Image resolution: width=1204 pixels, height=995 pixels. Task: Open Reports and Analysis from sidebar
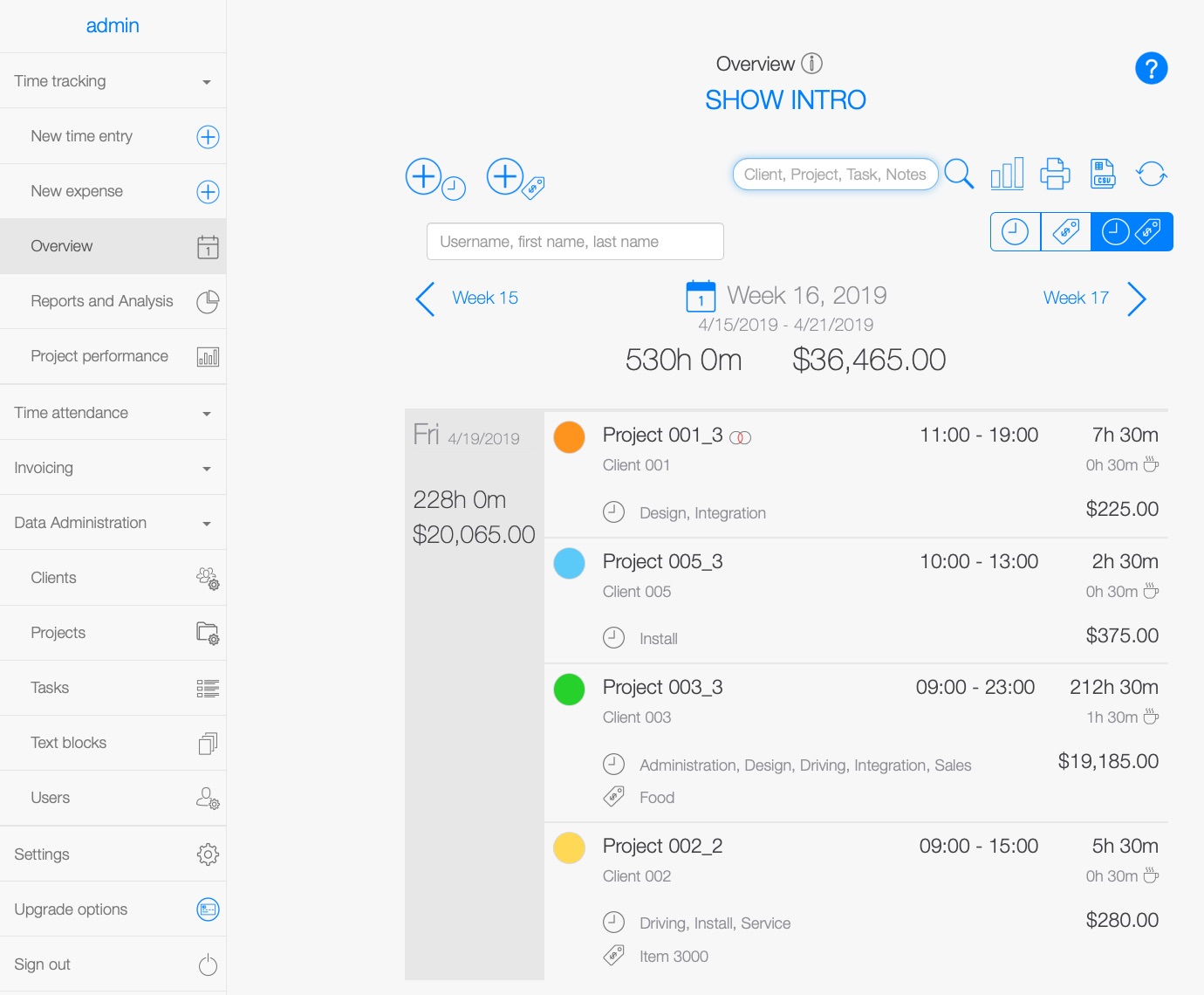101,301
